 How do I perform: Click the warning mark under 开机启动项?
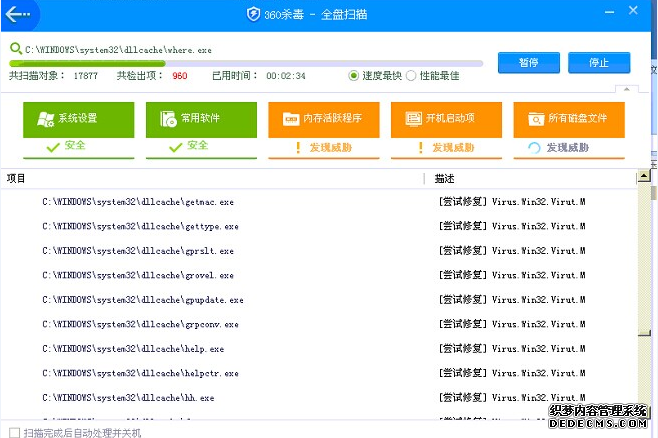tap(420, 148)
